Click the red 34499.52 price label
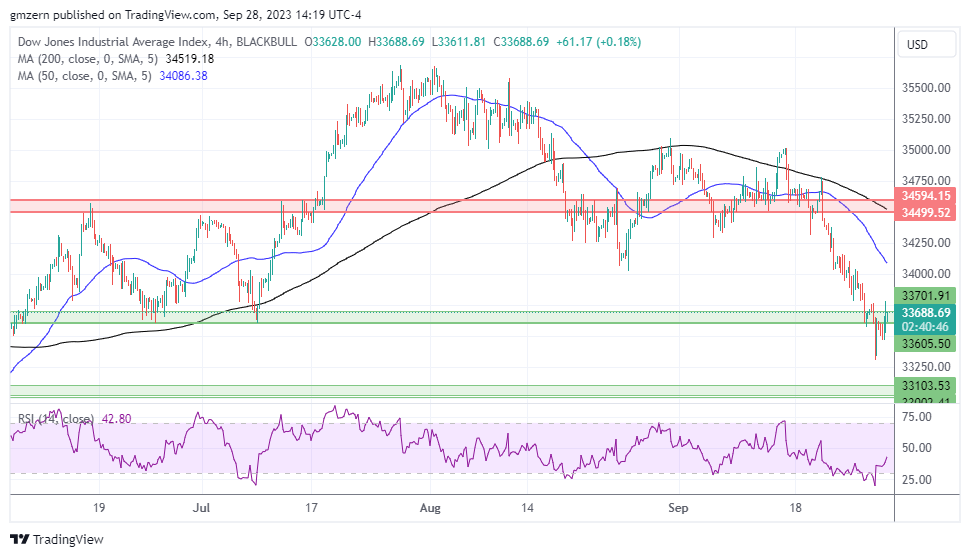970x557 pixels. [x=924, y=213]
